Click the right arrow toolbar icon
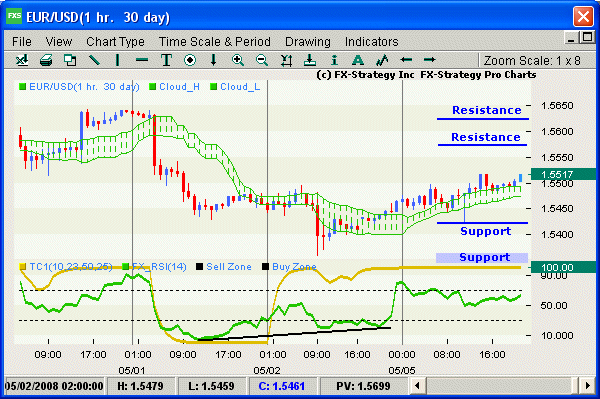 [x=430, y=60]
